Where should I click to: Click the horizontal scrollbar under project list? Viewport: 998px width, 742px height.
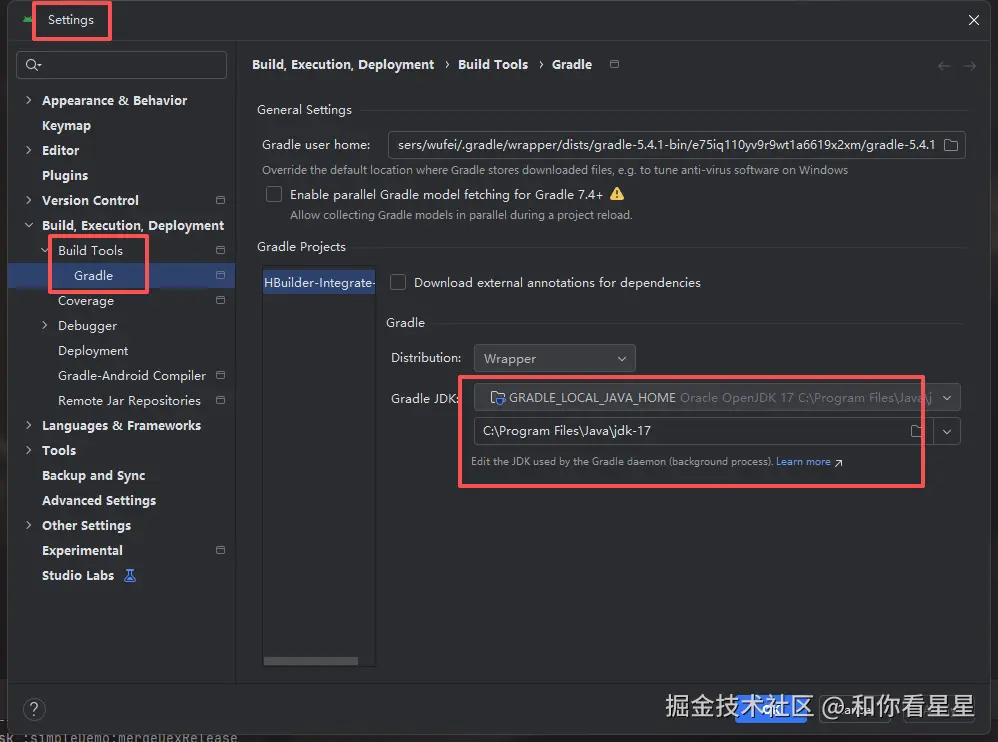point(311,661)
